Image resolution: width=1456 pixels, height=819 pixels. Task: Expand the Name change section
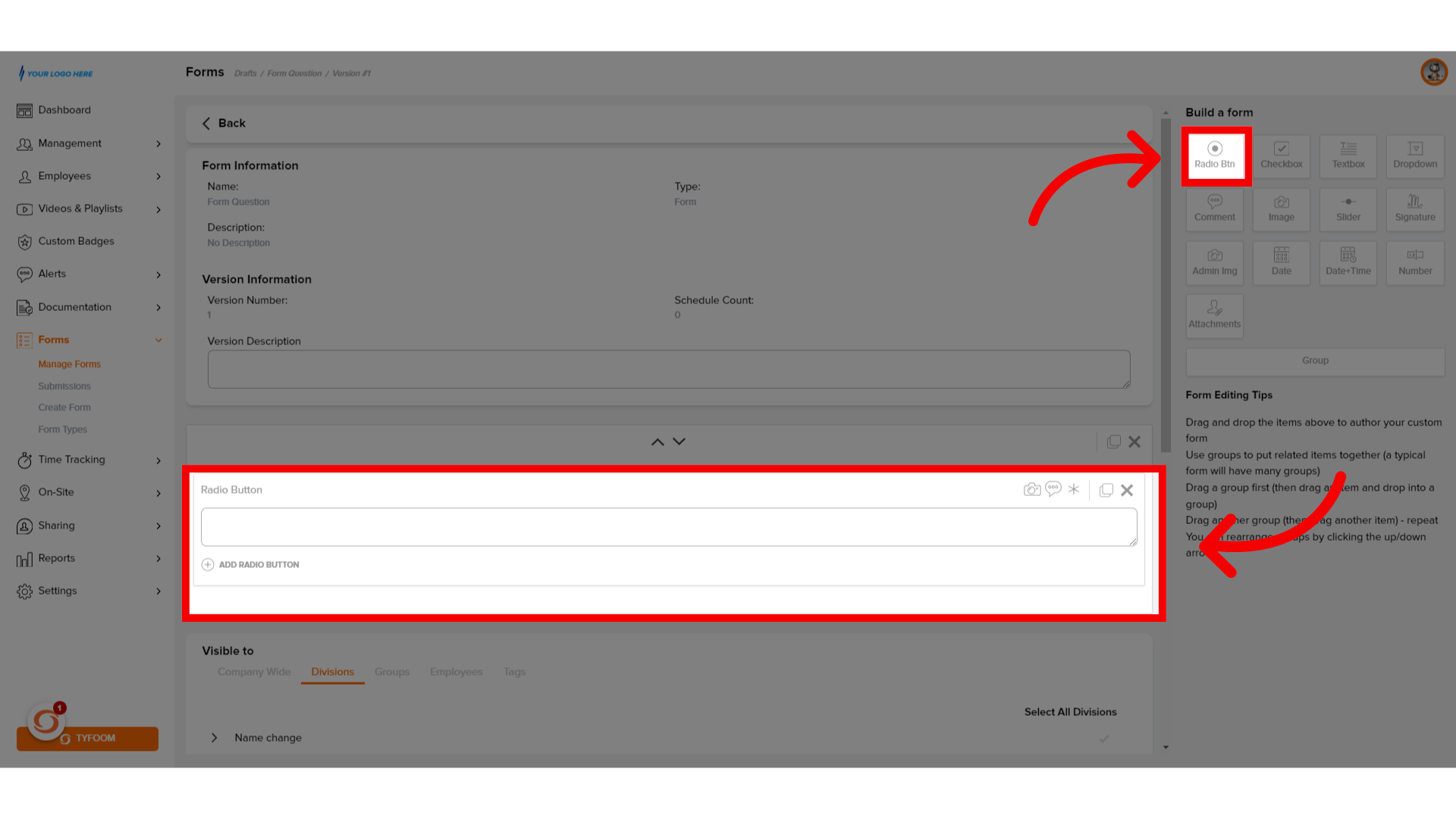pyautogui.click(x=213, y=737)
